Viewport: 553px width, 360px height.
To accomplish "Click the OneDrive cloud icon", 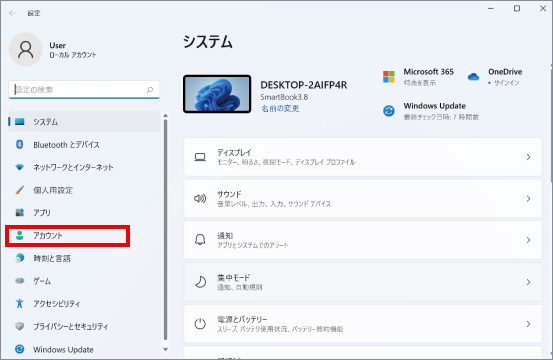I will (x=473, y=77).
